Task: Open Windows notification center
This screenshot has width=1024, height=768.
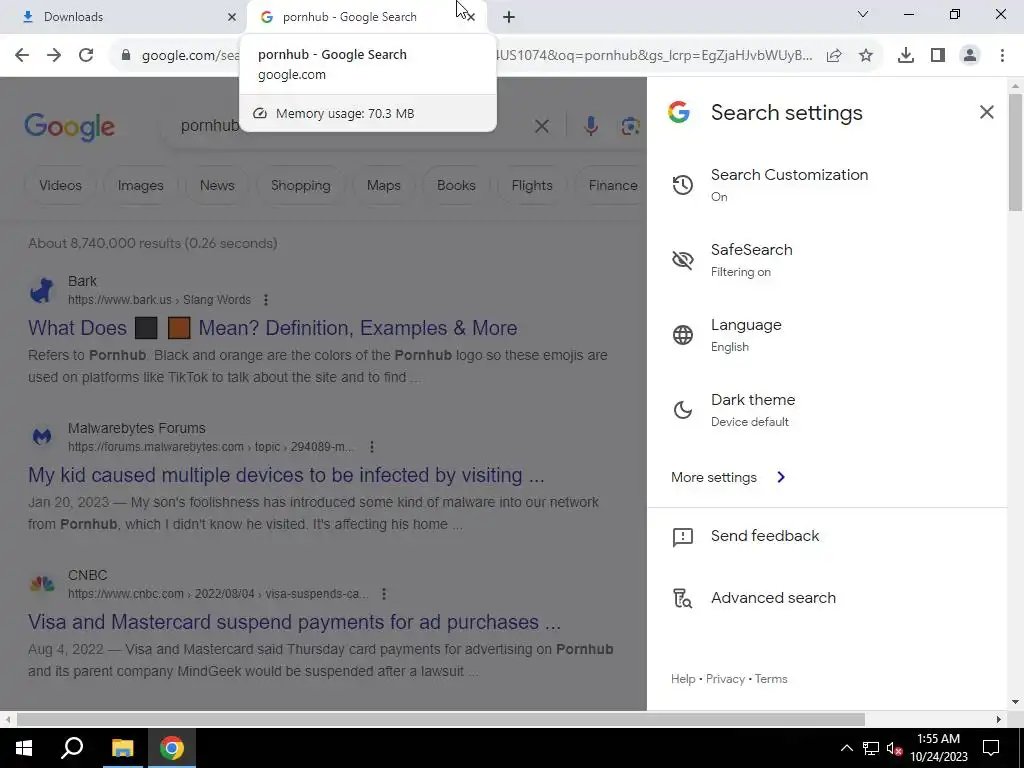Action: click(x=991, y=748)
